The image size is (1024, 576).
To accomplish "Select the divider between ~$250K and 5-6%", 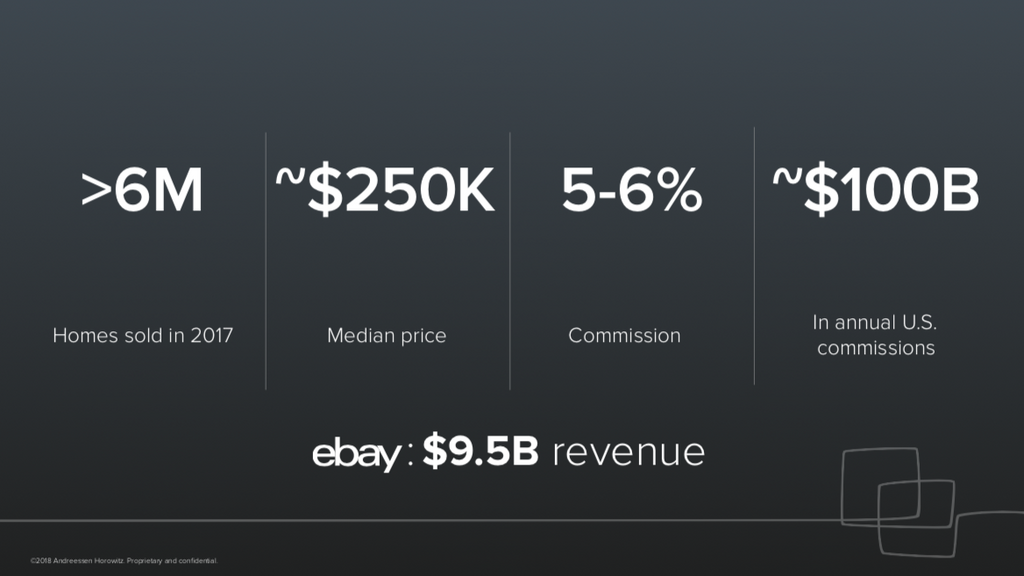I will 510,260.
